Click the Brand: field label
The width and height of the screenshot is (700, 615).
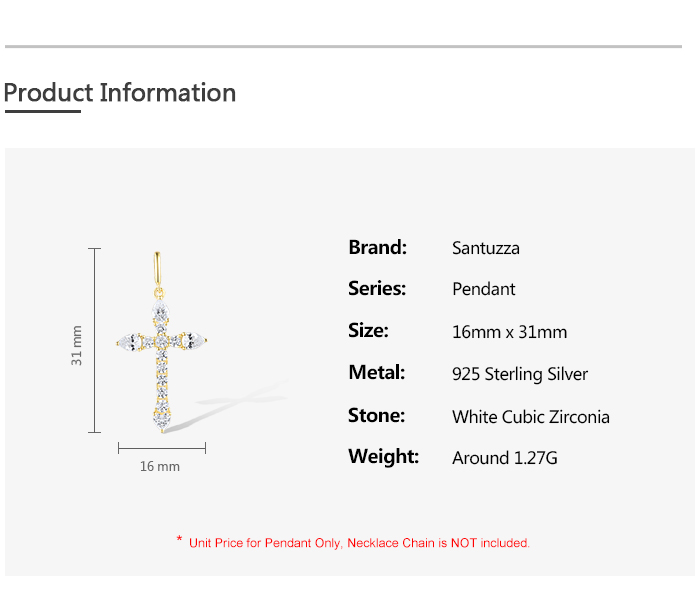[377, 247]
